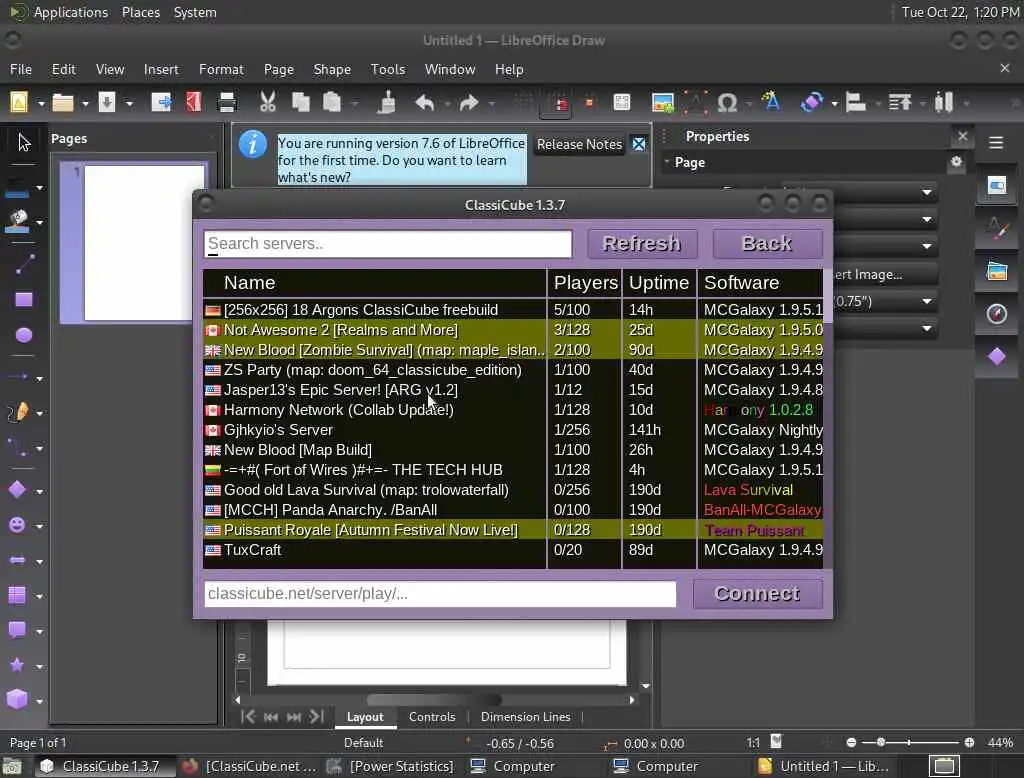Choose the Rectangle shape tool
The width and height of the screenshot is (1024, 778).
[x=24, y=300]
